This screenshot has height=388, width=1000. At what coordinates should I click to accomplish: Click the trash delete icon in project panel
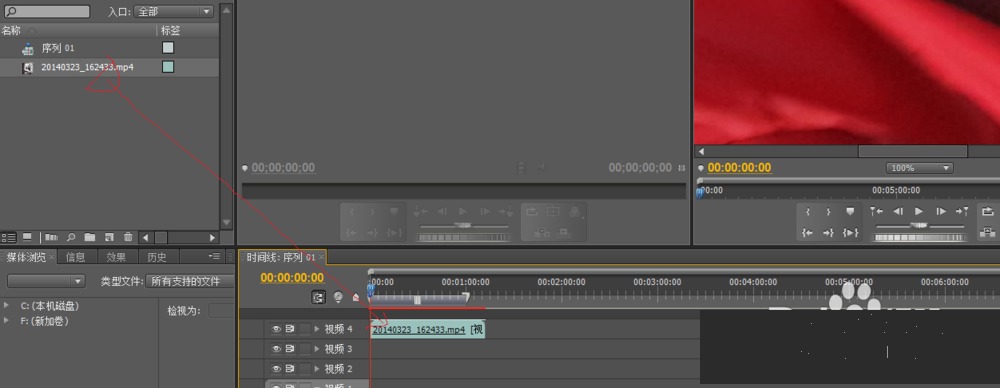[x=128, y=237]
